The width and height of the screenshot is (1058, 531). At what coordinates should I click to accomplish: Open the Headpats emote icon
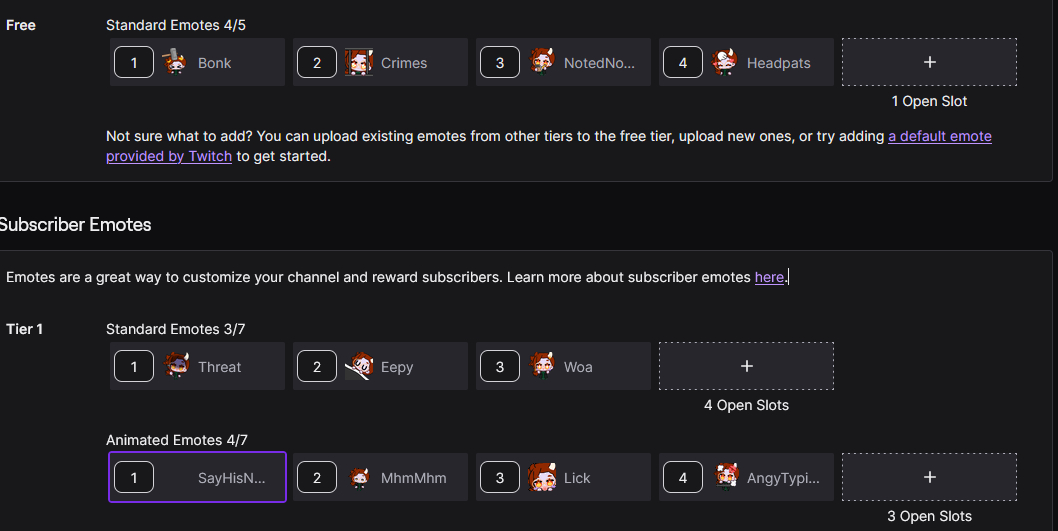click(x=725, y=62)
